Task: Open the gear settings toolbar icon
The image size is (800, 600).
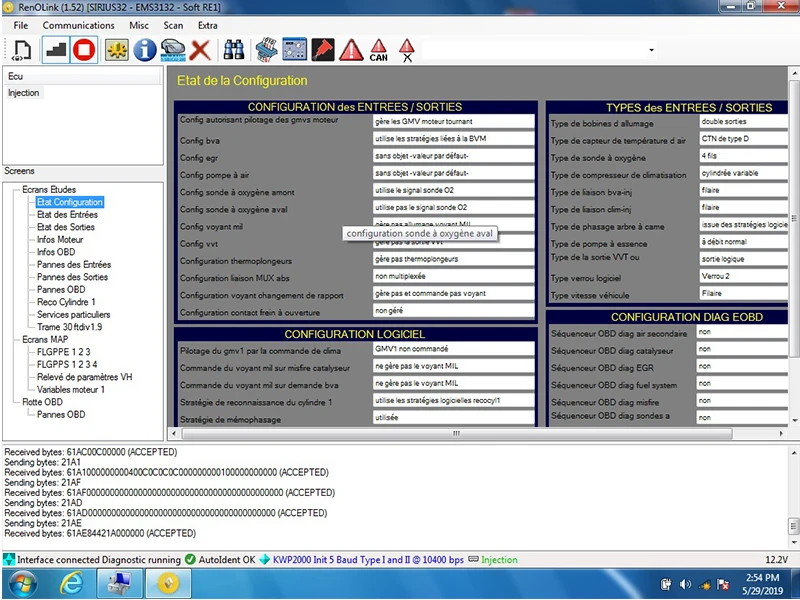Action: click(x=117, y=50)
